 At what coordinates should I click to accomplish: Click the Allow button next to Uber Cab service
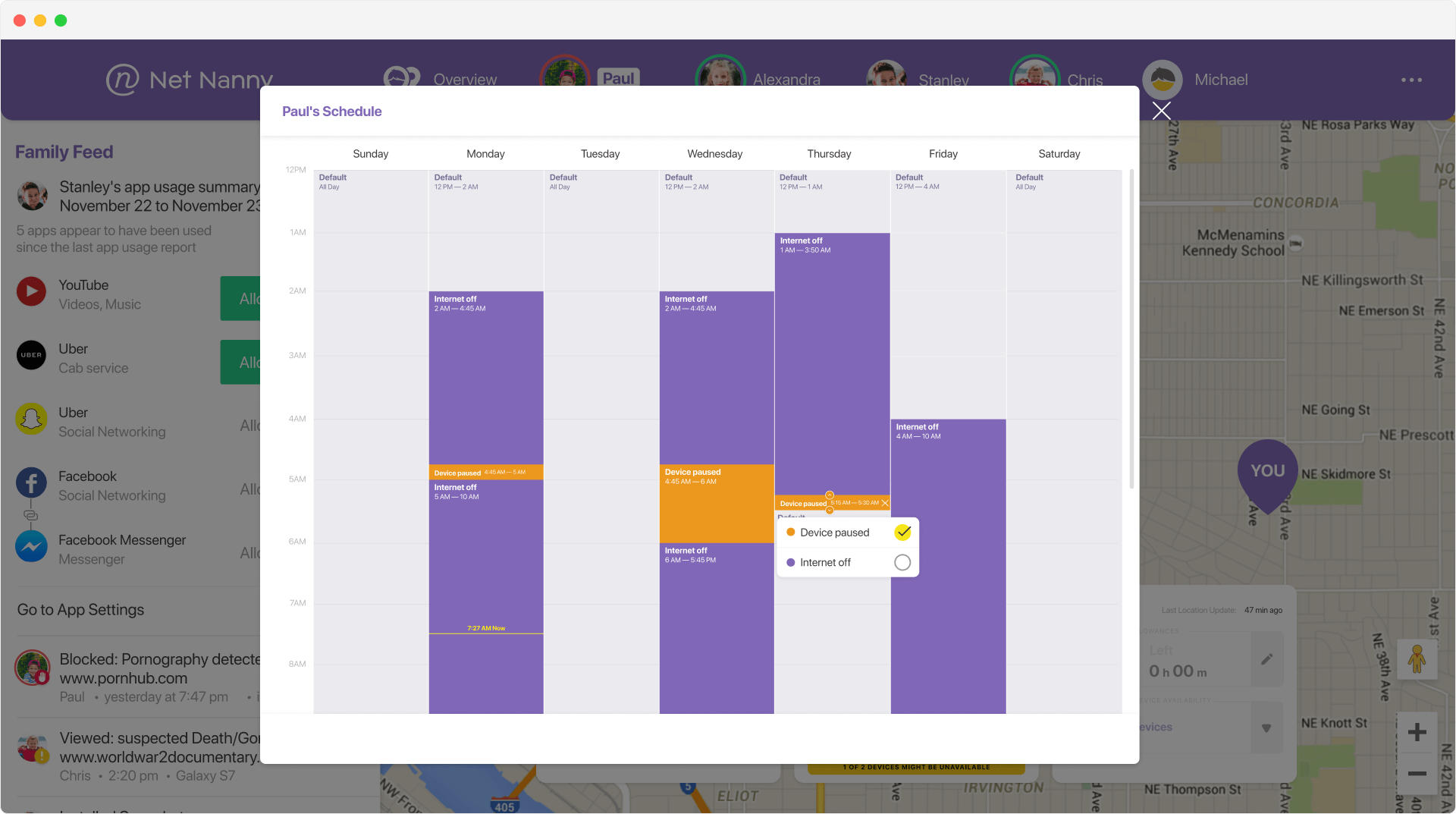point(240,363)
